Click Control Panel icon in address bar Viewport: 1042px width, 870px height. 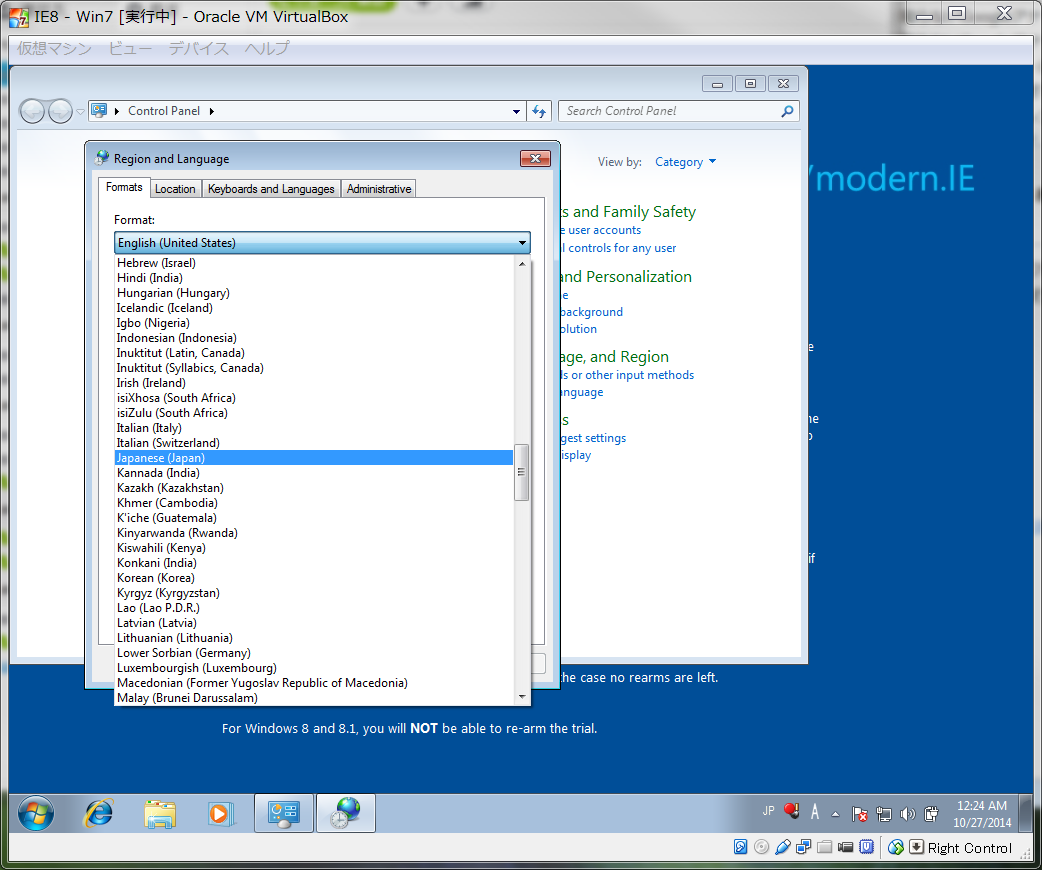99,110
